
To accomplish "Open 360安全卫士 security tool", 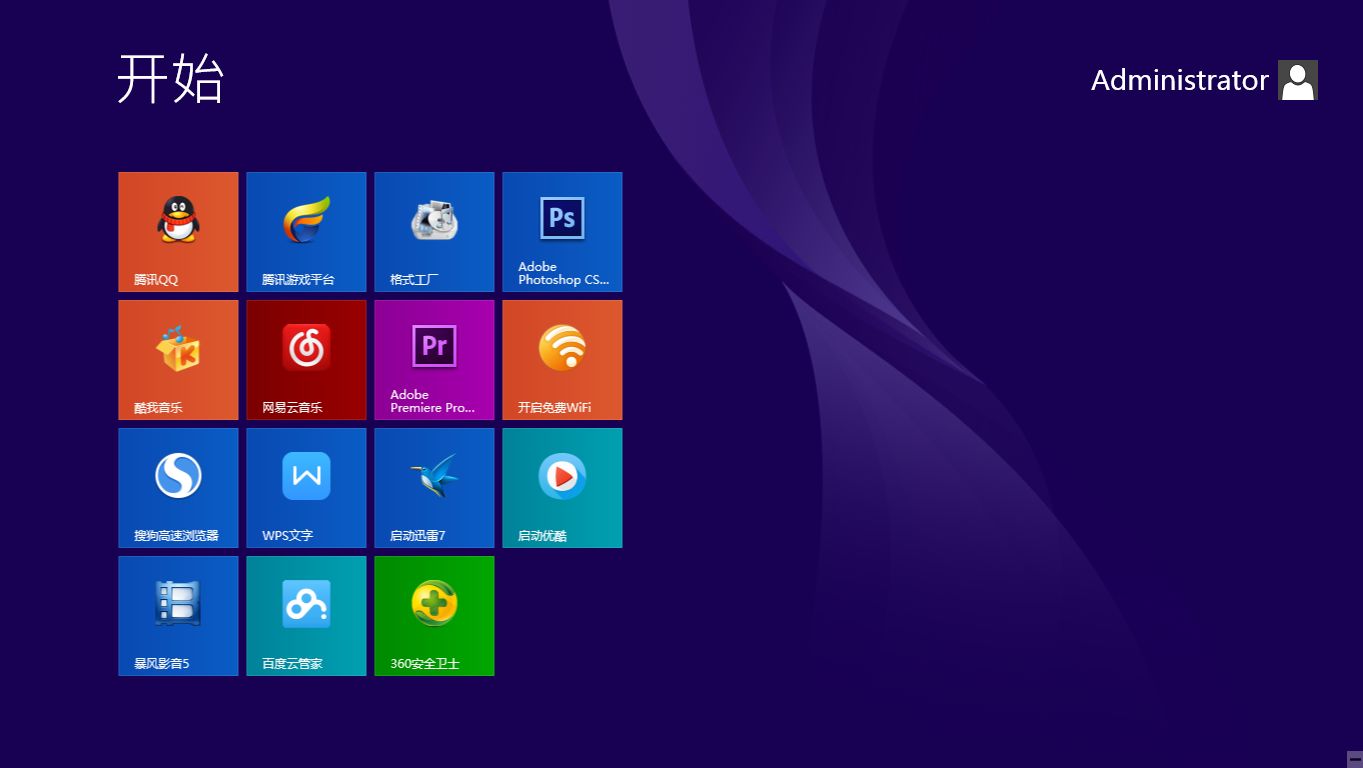I will [433, 615].
